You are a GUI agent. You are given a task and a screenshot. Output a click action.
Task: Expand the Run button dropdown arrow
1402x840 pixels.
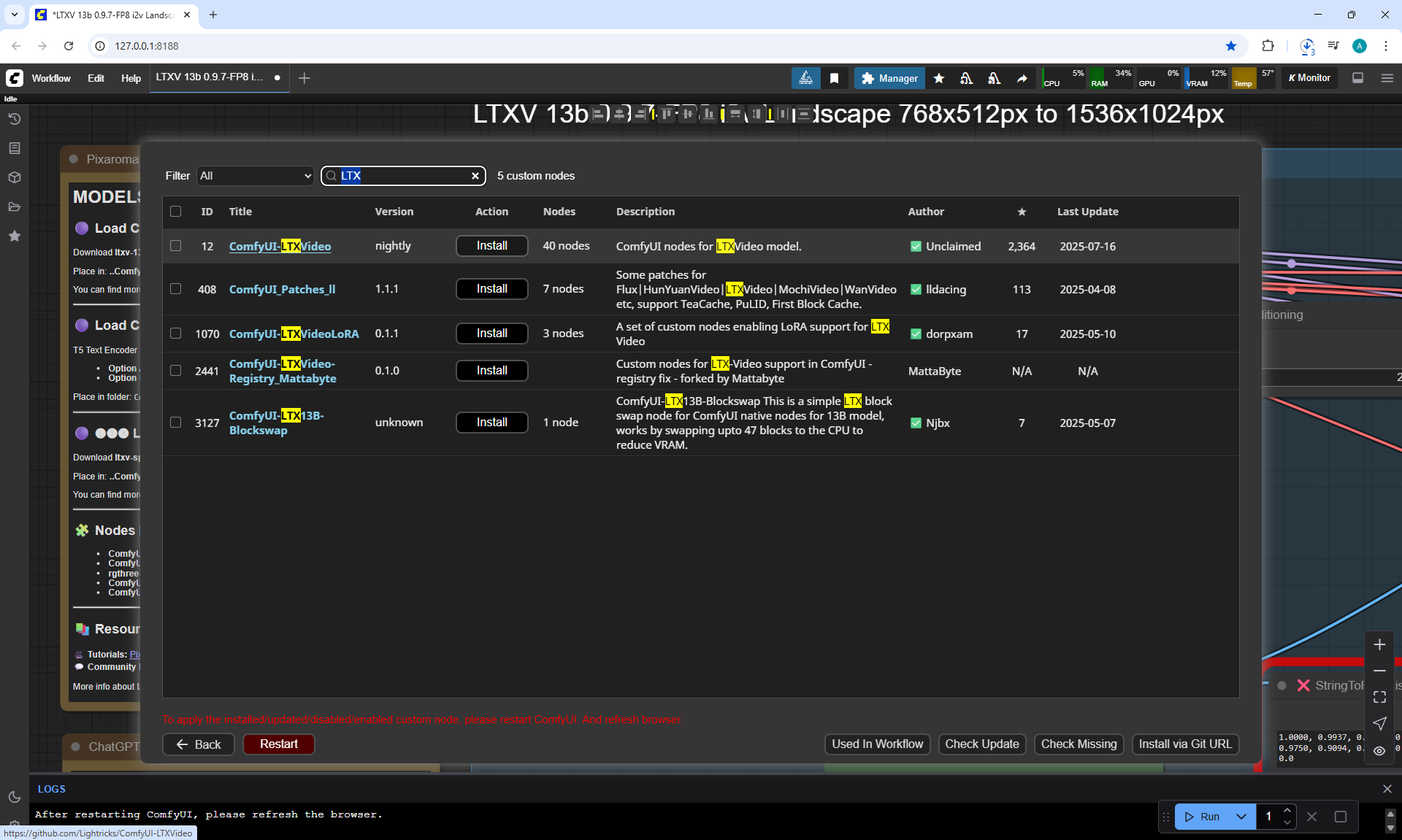(x=1241, y=817)
